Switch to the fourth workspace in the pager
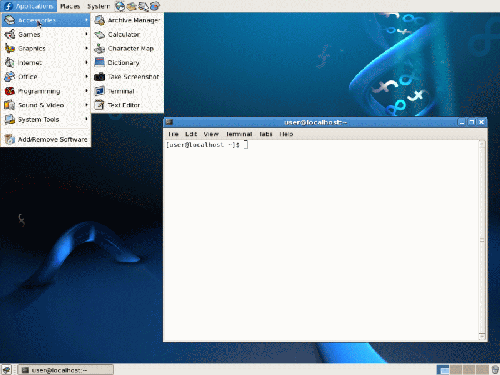Viewport: 500px width, 375px height. pyautogui.click(x=482, y=370)
